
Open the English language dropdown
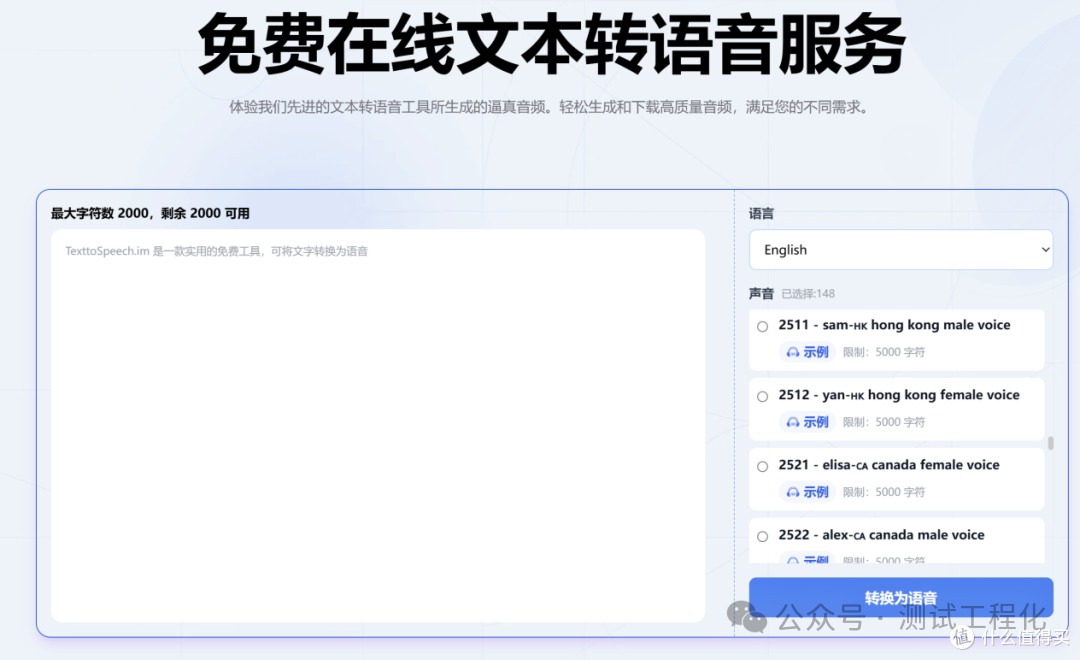tap(901, 249)
